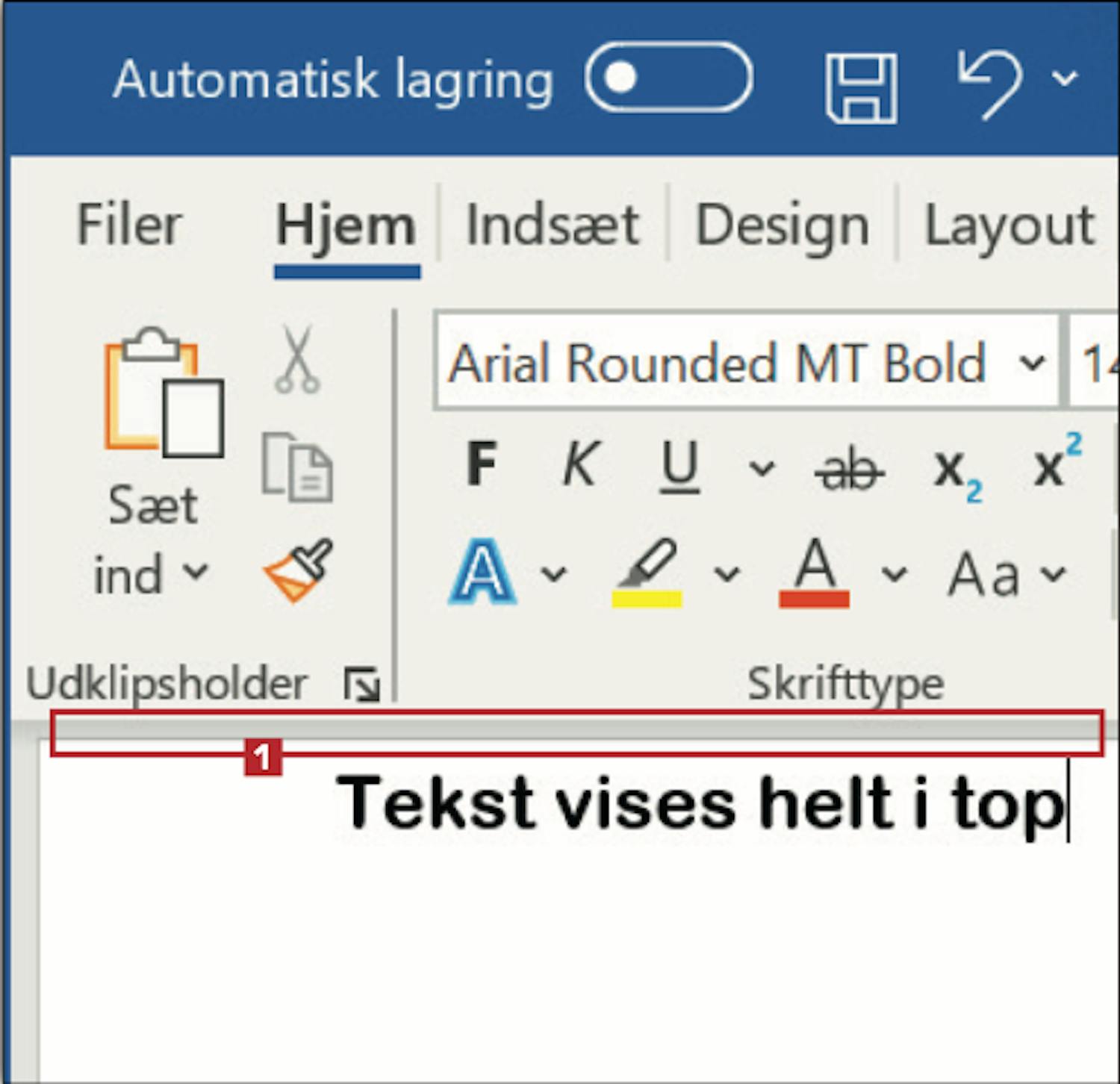Switch to the Design tab
The height and width of the screenshot is (1084, 1120).
782,225
